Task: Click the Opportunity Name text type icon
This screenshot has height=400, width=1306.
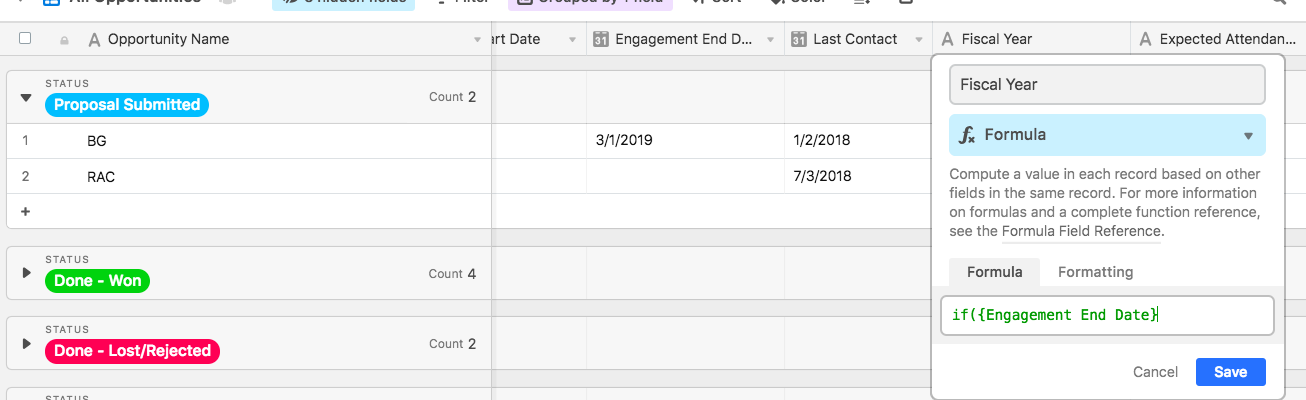Action: click(x=94, y=40)
